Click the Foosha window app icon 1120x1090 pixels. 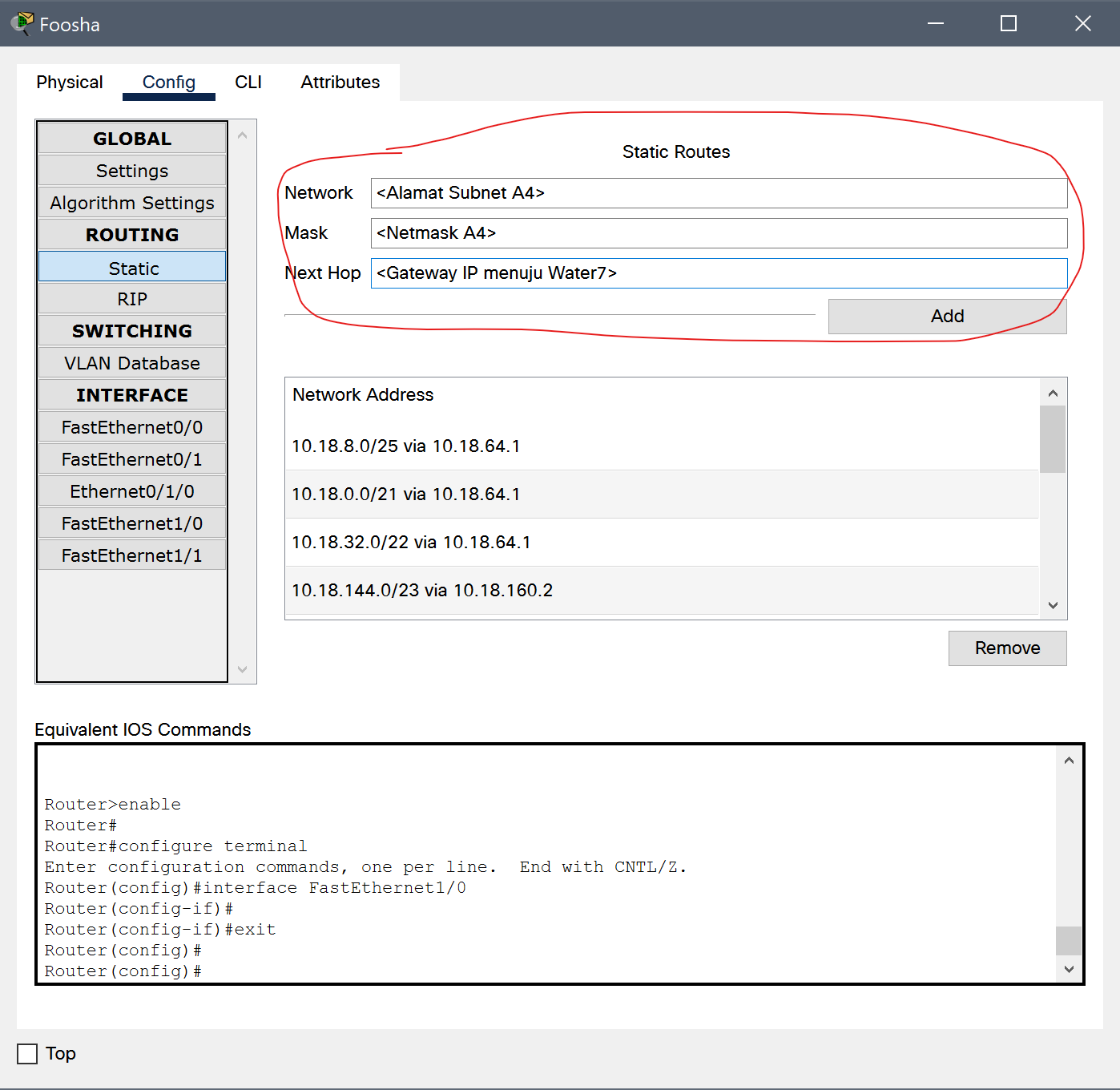[x=22, y=23]
